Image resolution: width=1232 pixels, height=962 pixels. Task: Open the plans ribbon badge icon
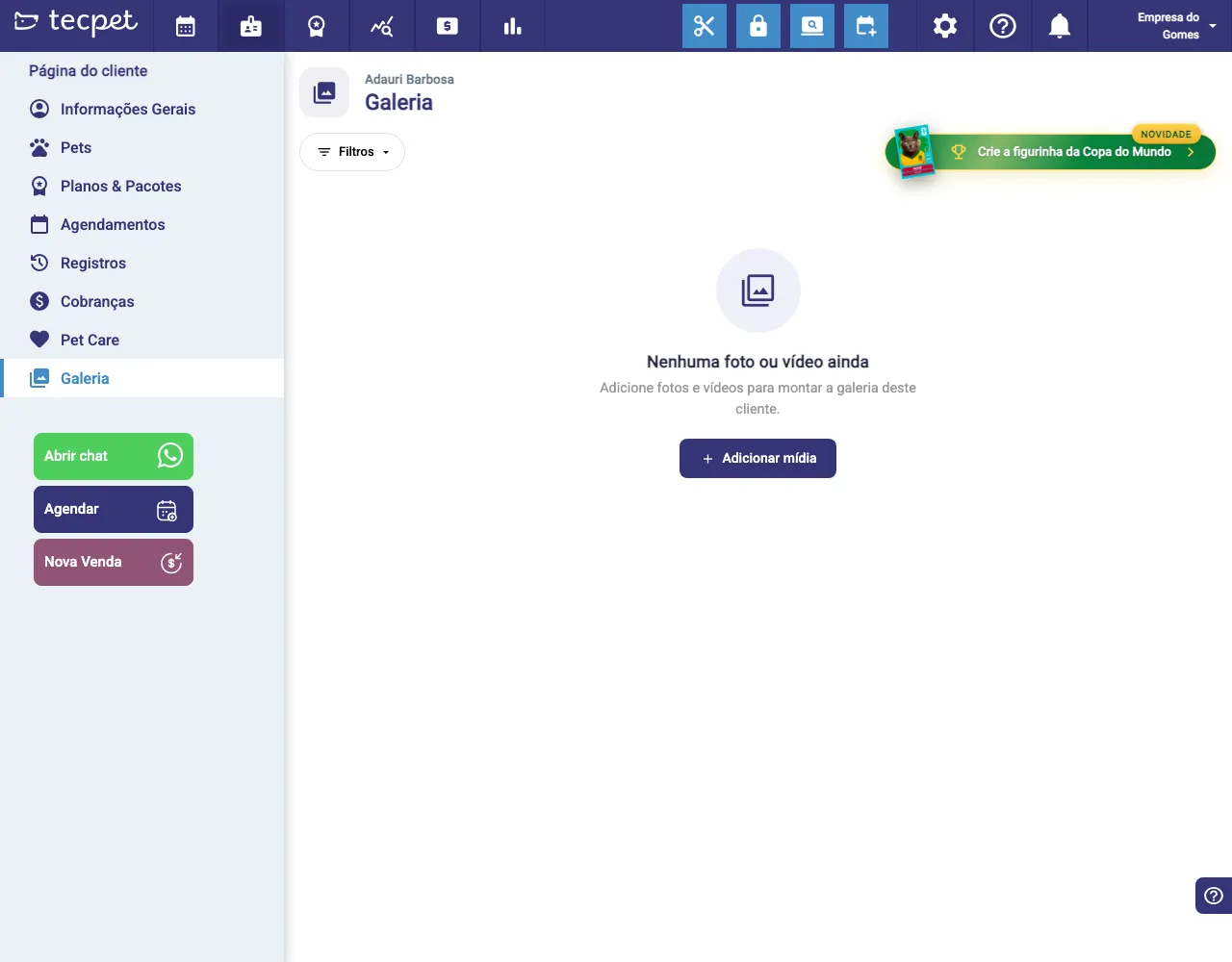317,26
